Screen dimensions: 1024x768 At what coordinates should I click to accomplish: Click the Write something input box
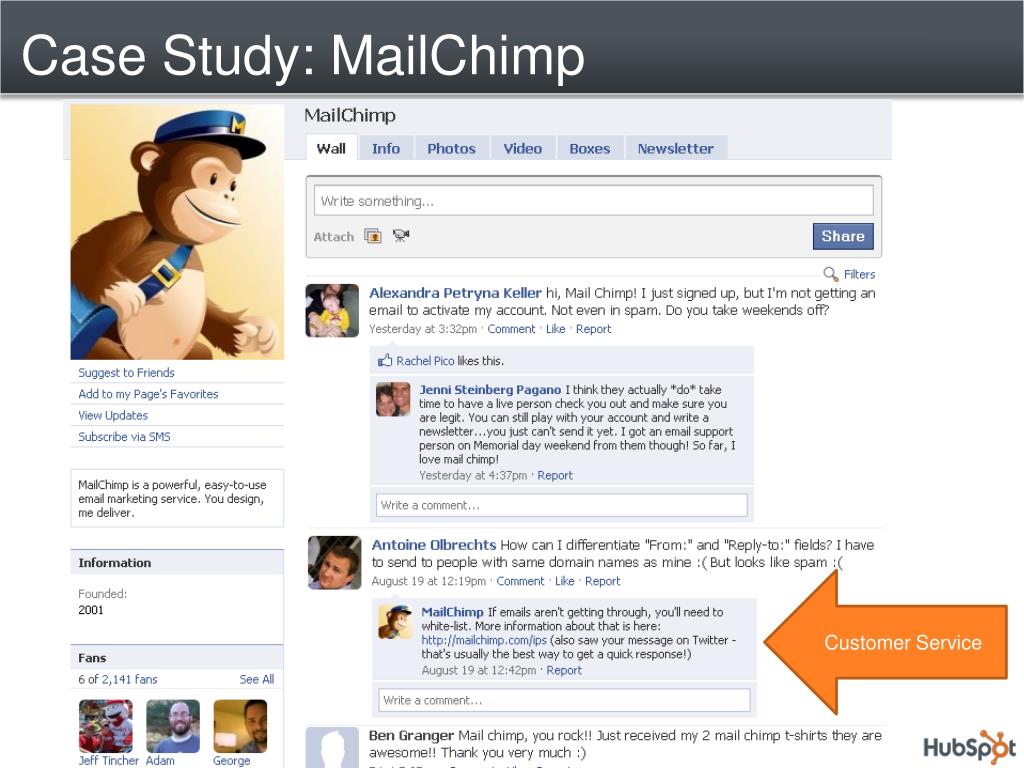pyautogui.click(x=594, y=200)
